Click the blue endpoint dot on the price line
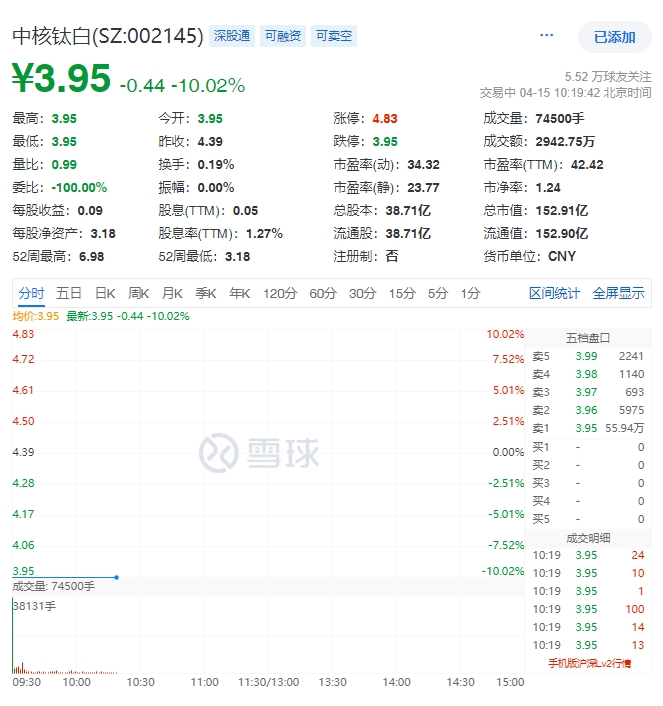This screenshot has height=706, width=663. (x=117, y=577)
